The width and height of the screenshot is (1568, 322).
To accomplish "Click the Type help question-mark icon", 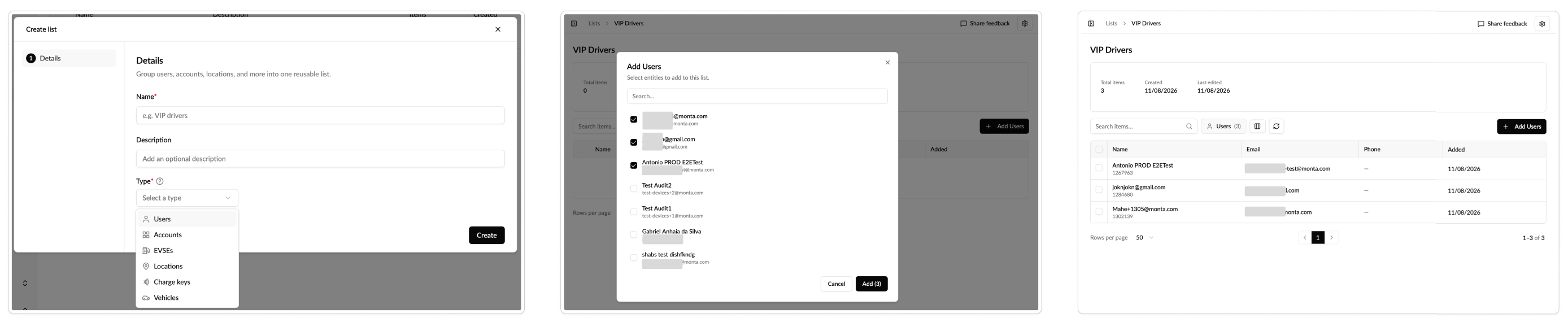I will (160, 181).
